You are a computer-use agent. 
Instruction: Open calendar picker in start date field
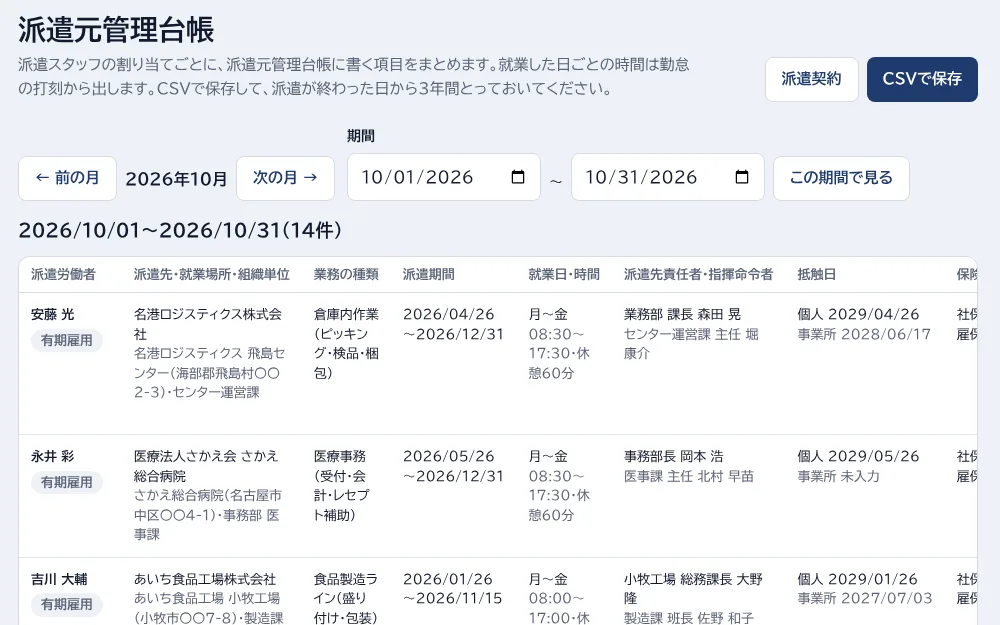click(x=518, y=177)
